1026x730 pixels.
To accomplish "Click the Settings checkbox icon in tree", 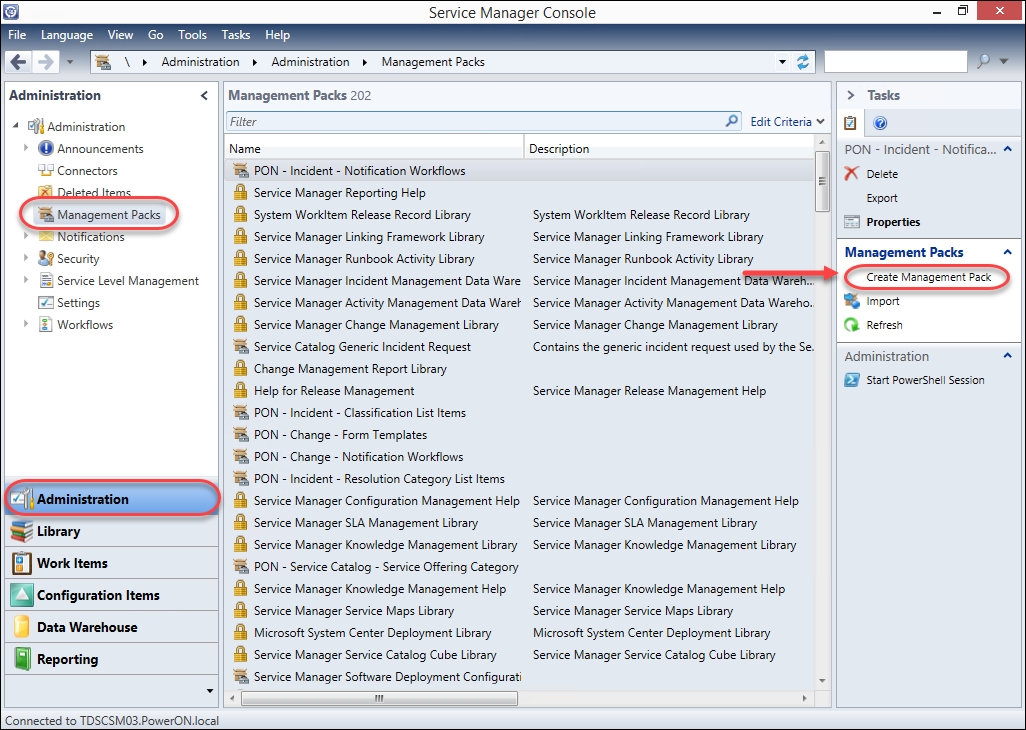I will [45, 302].
